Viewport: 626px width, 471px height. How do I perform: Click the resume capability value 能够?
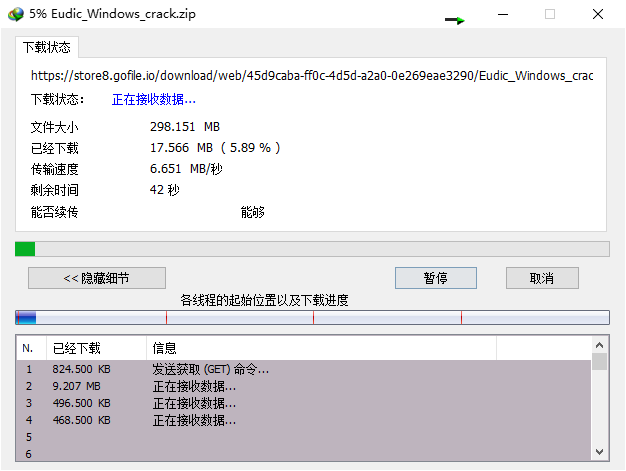coord(252,212)
